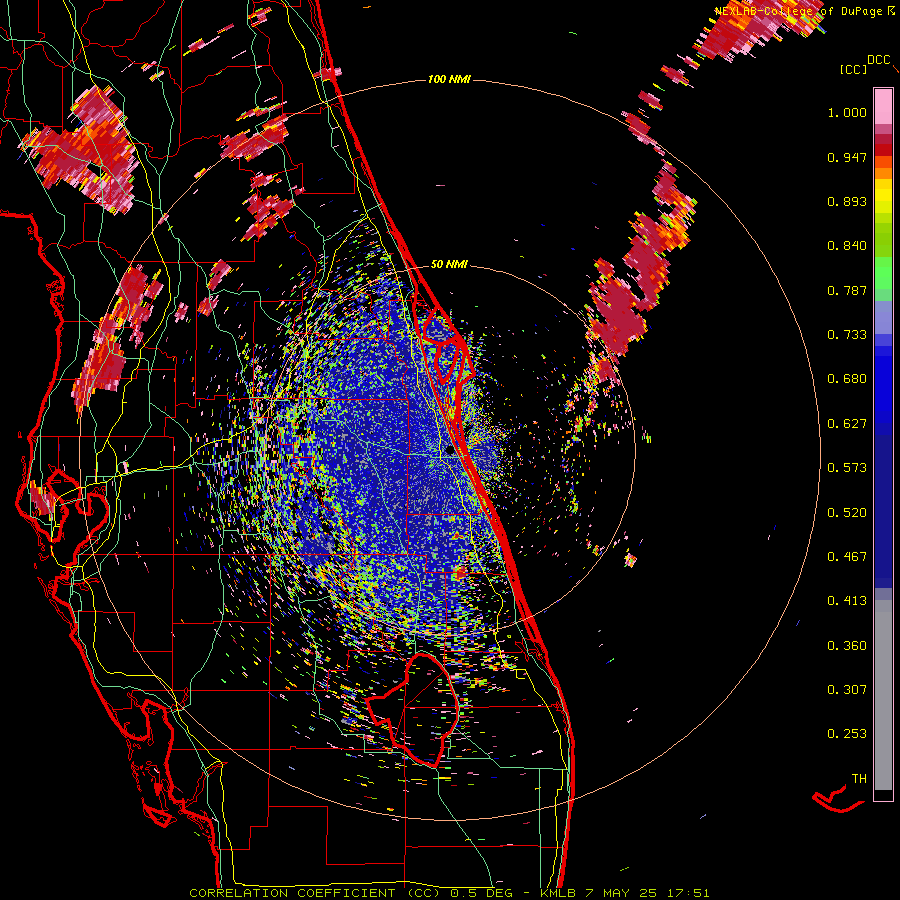Click the 0.360 scale value
Image resolution: width=900 pixels, height=900 pixels.
point(847,646)
